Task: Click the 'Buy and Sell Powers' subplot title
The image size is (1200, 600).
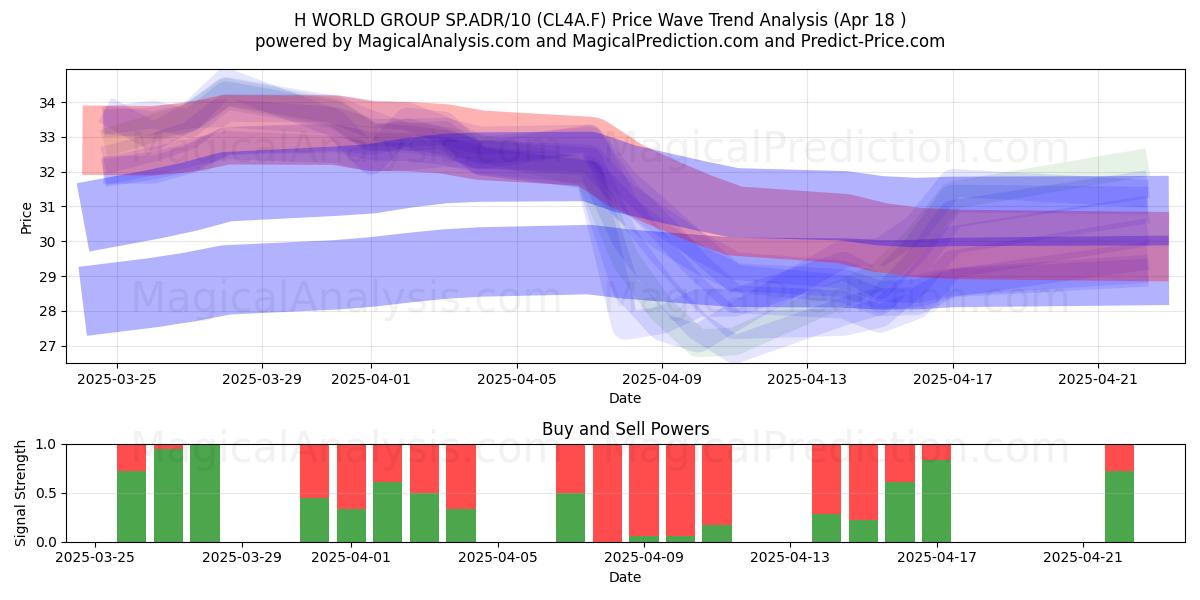Action: pyautogui.click(x=625, y=429)
